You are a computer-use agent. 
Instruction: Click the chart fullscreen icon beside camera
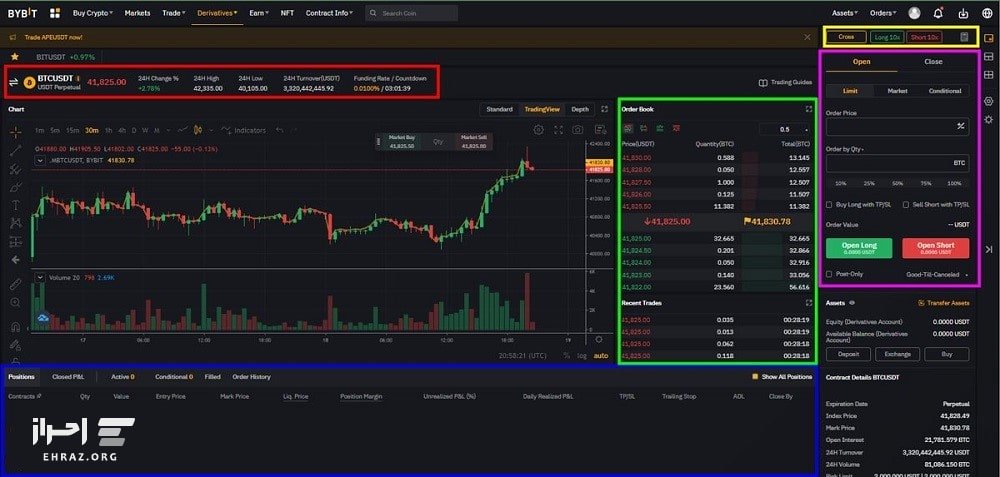(x=559, y=130)
